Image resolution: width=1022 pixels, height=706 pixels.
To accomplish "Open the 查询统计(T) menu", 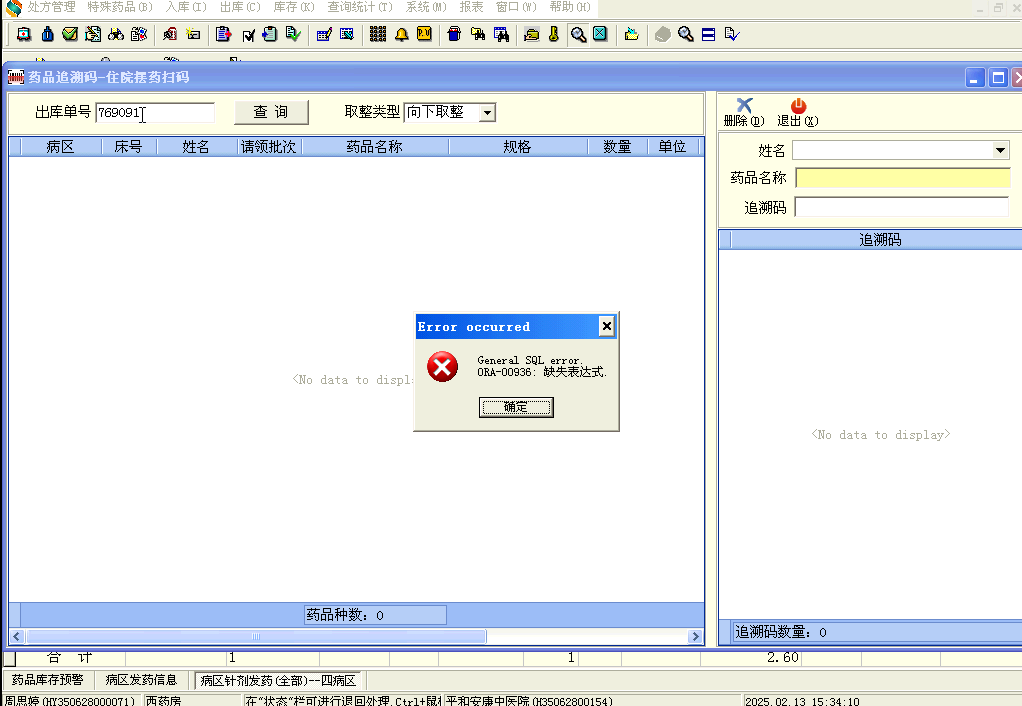I will pos(360,7).
